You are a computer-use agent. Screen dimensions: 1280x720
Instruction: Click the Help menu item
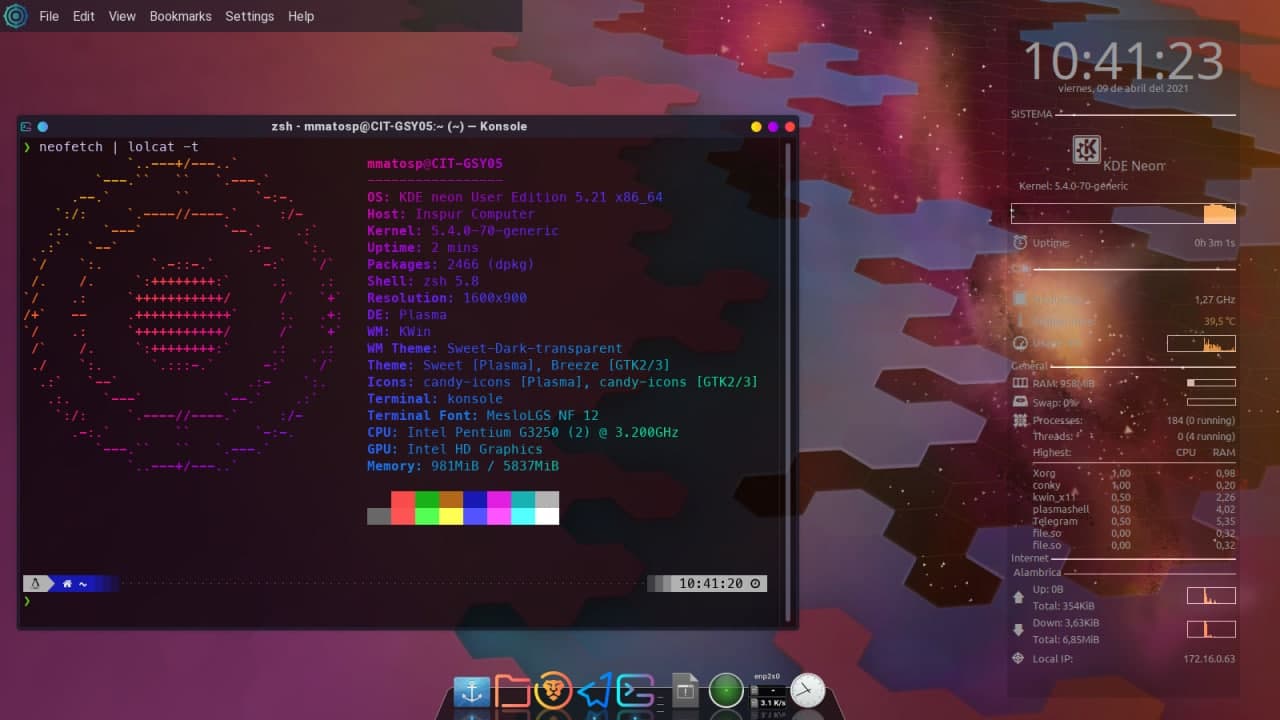tap(301, 16)
